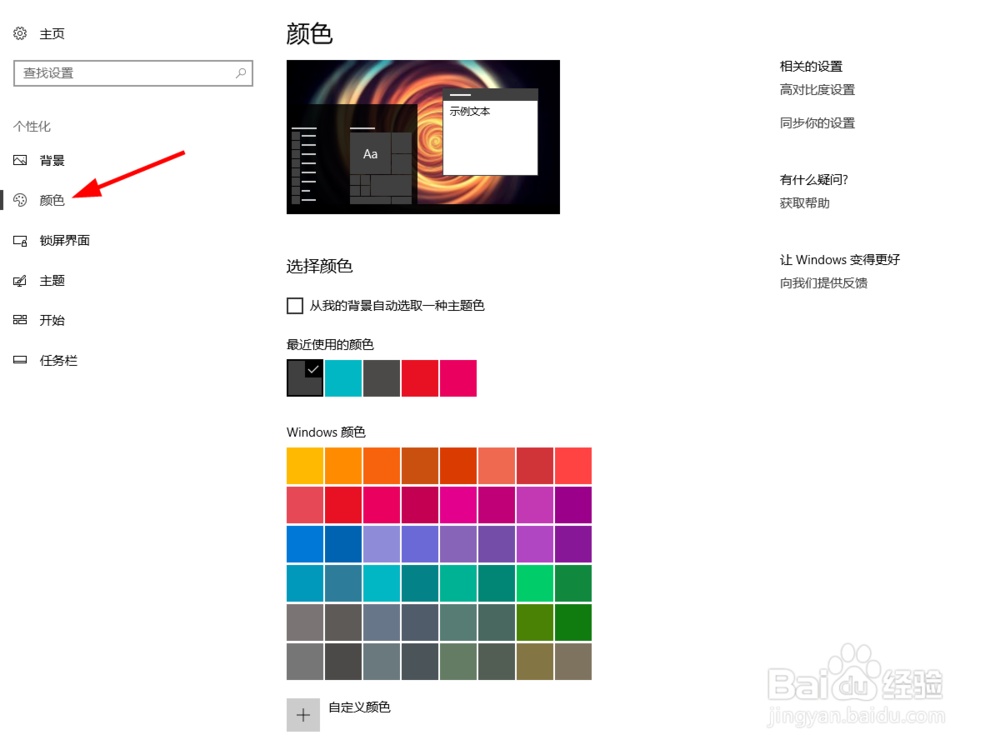1000x750 pixels.
Task: Click the 主页 home gear icon
Action: pos(19,33)
